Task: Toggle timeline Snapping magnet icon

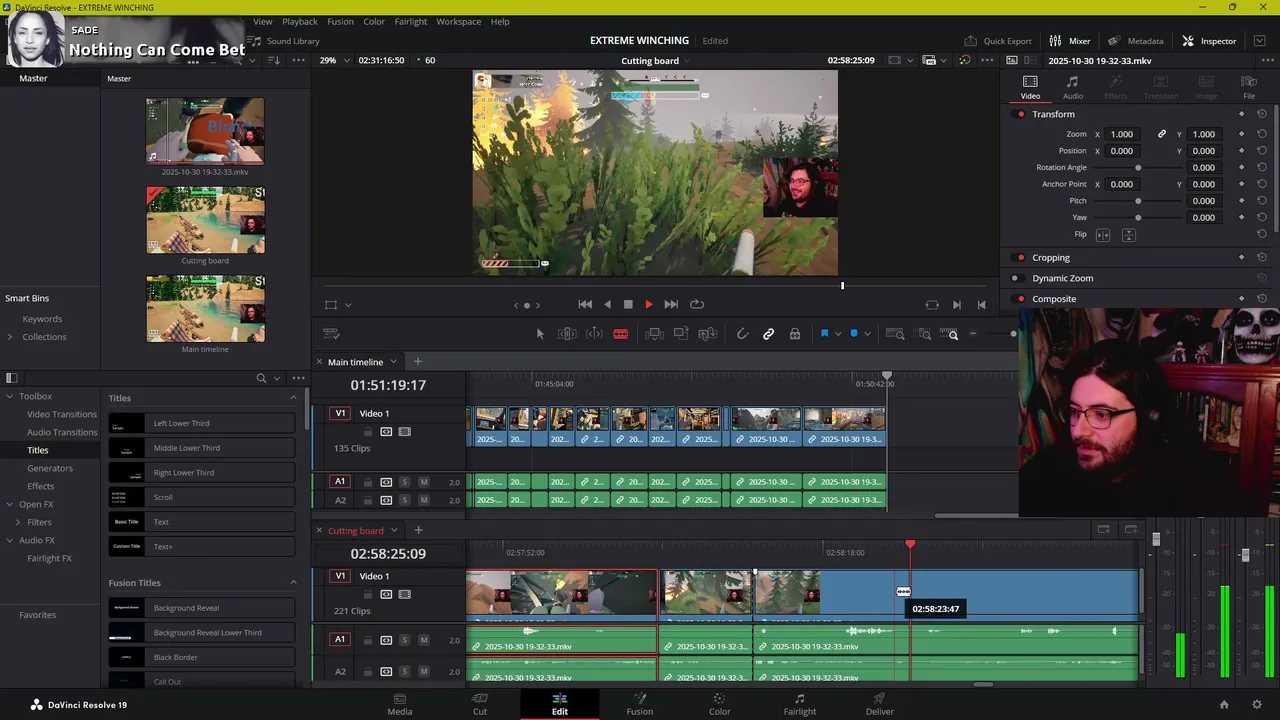Action: tap(742, 334)
